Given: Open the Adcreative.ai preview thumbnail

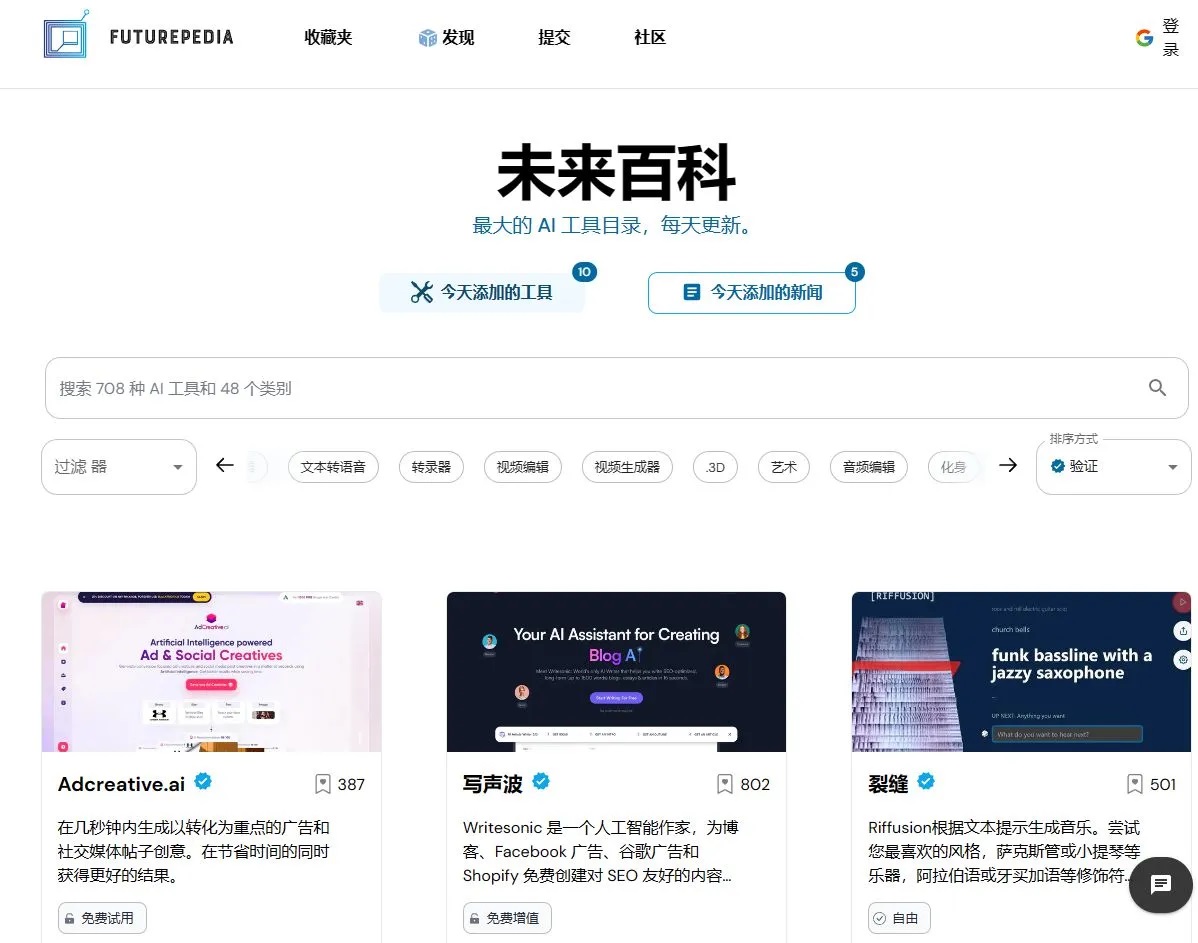Looking at the screenshot, I should [212, 672].
